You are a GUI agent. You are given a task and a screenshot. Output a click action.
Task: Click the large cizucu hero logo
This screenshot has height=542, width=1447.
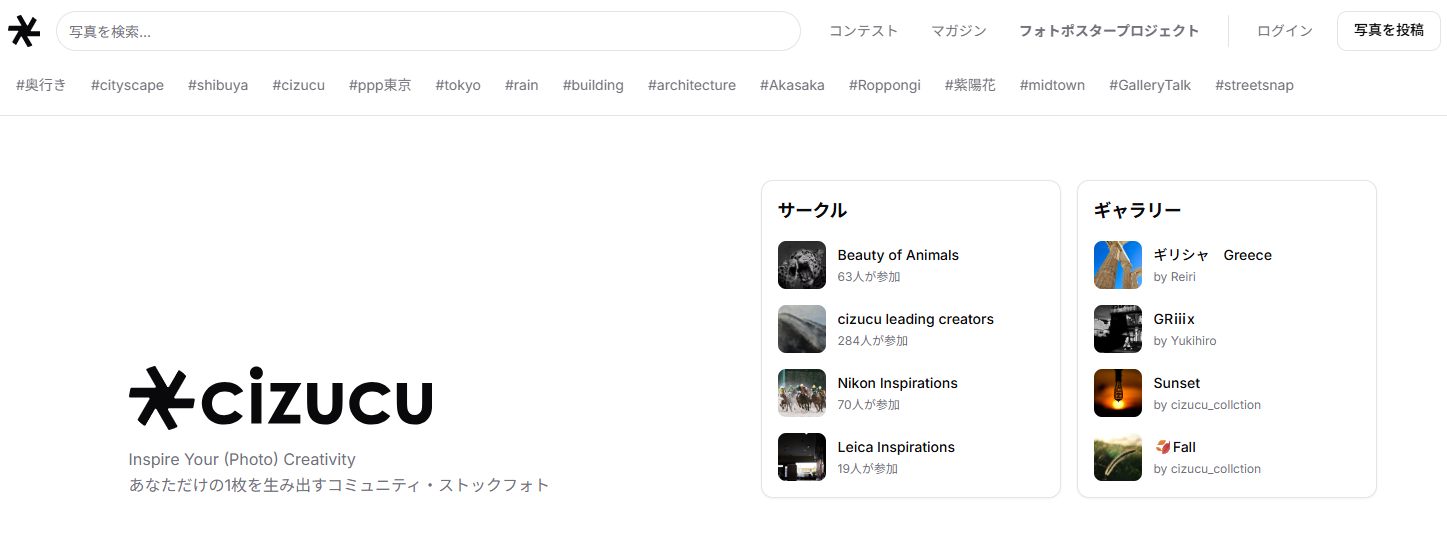tap(281, 398)
